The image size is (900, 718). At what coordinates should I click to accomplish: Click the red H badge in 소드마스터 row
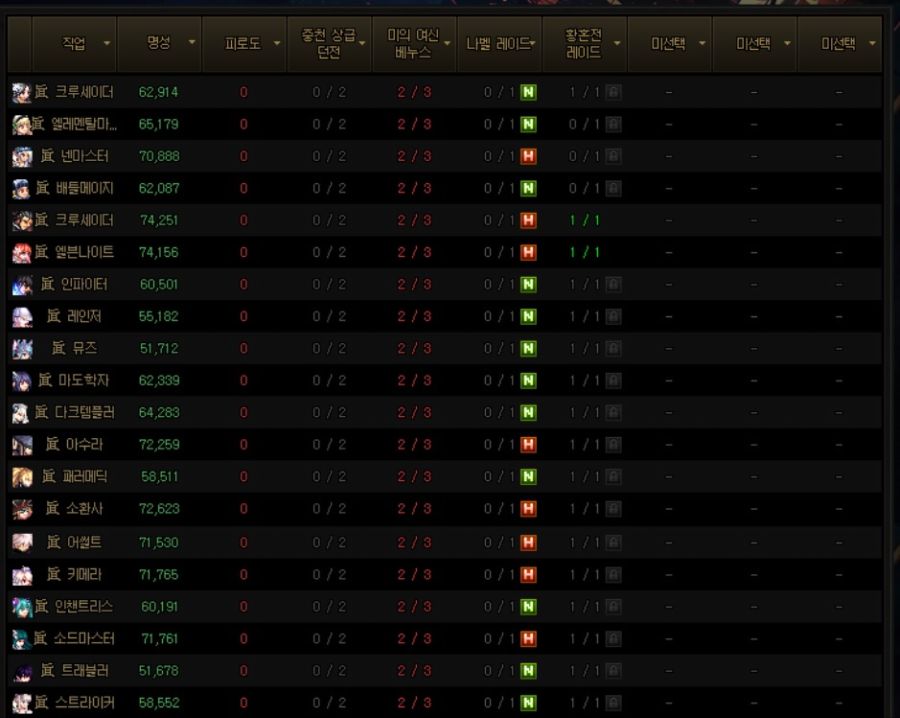tap(528, 639)
